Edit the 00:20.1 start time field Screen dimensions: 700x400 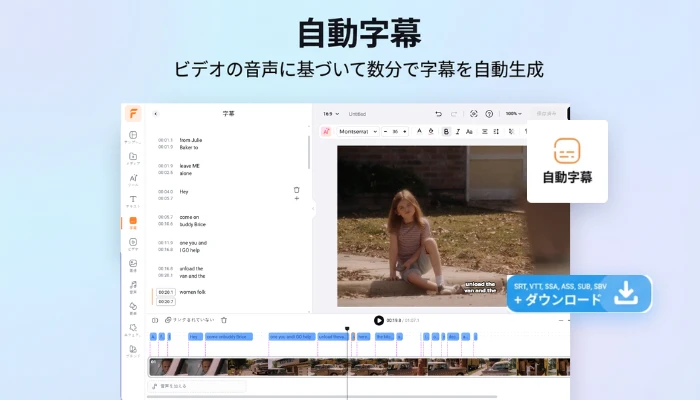(x=166, y=292)
